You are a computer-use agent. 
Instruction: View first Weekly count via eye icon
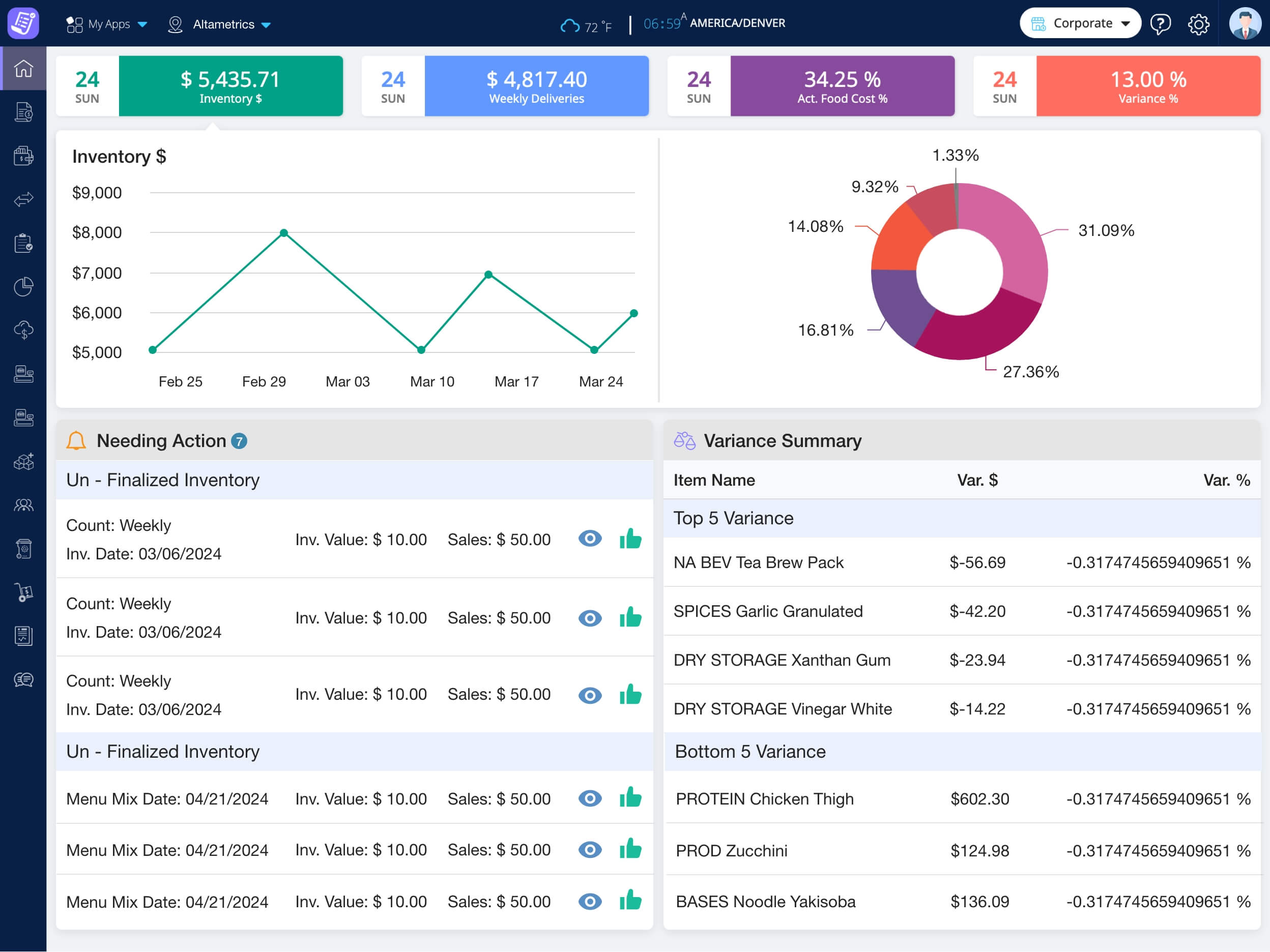(x=590, y=539)
